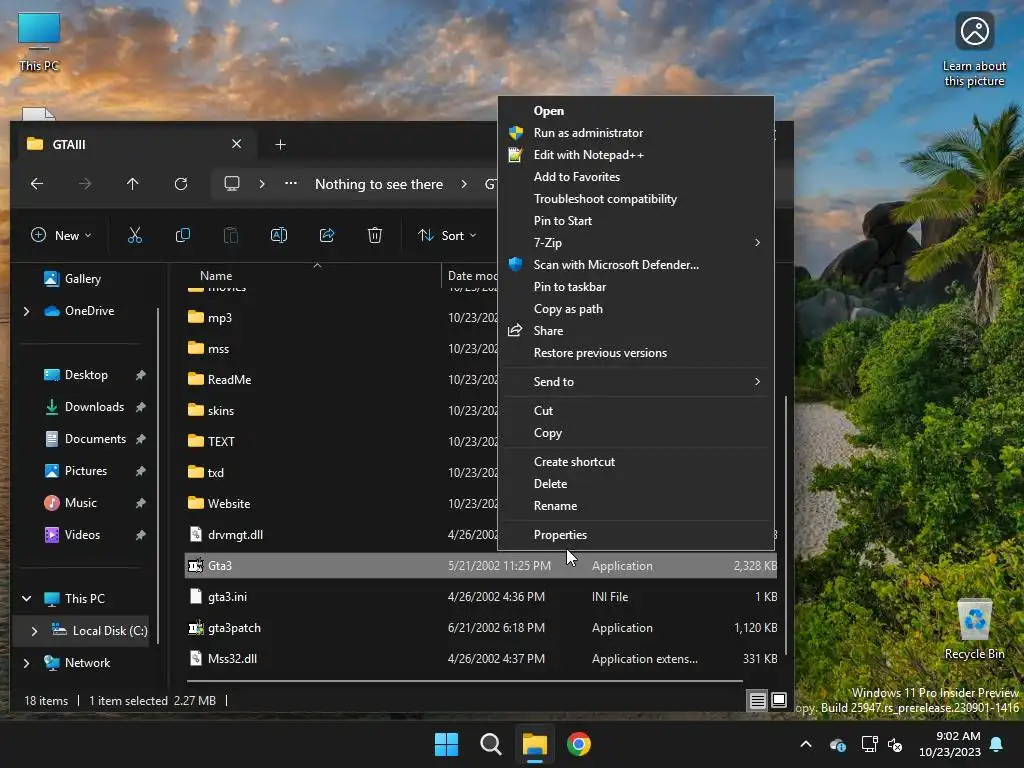
Task: Click the Copy icon in toolbar
Action: (x=183, y=235)
